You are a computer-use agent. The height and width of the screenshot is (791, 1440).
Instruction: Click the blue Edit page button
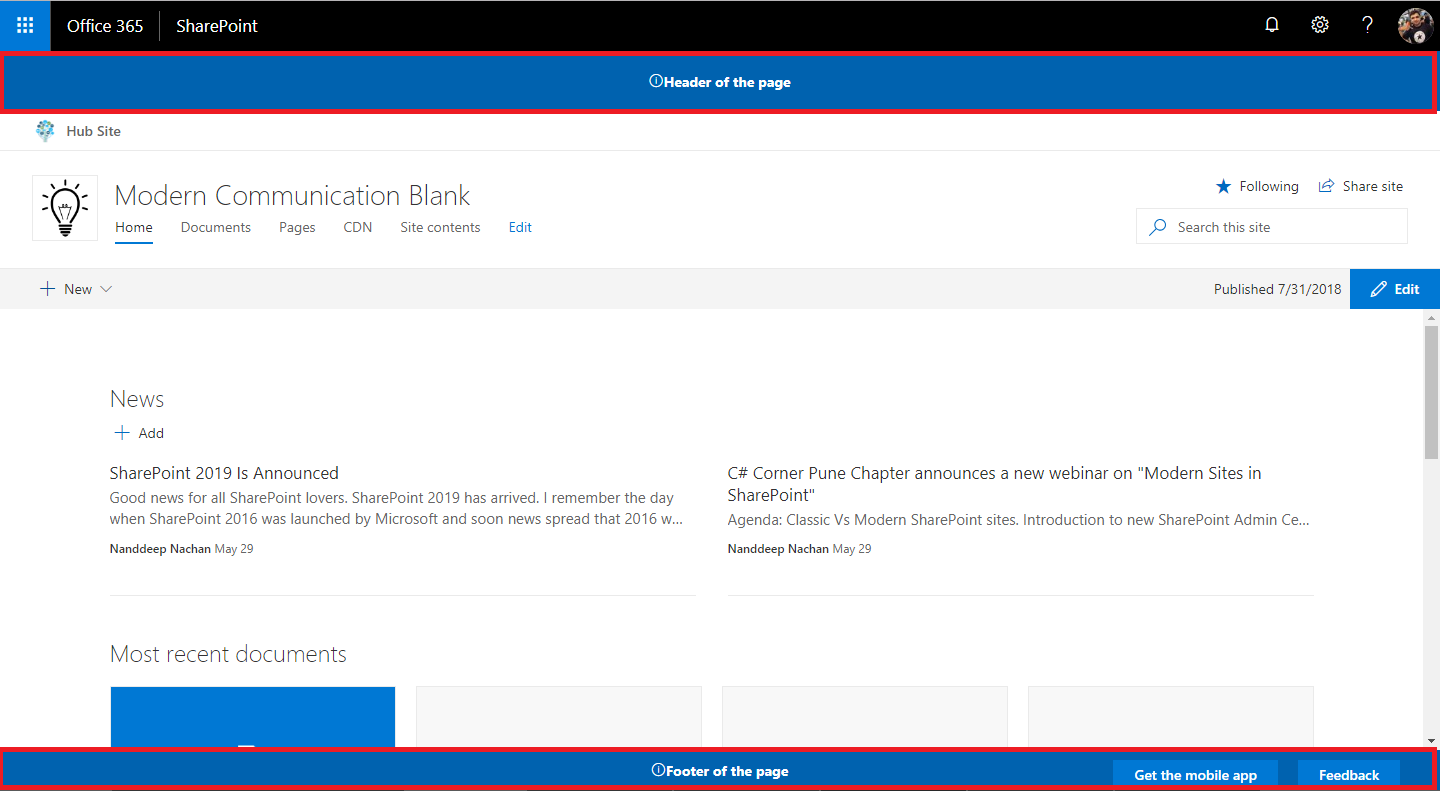(x=1395, y=289)
